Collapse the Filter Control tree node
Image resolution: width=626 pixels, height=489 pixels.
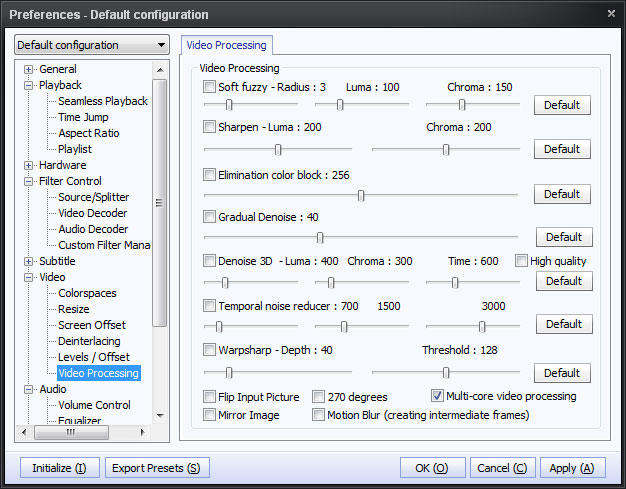(x=28, y=181)
